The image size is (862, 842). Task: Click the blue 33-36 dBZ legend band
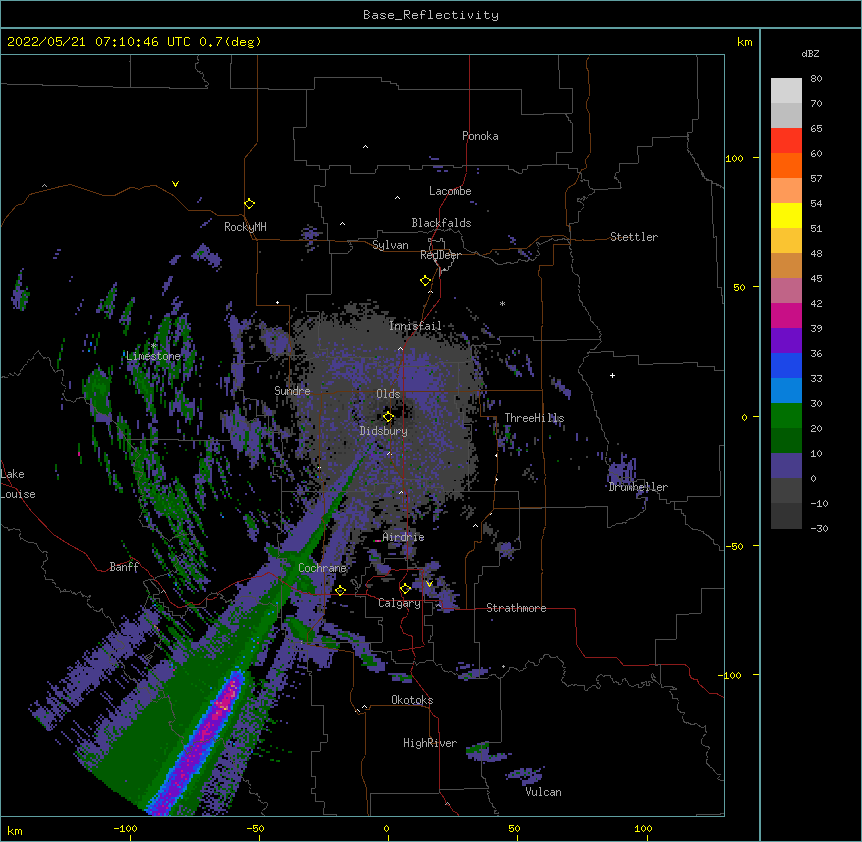click(786, 365)
